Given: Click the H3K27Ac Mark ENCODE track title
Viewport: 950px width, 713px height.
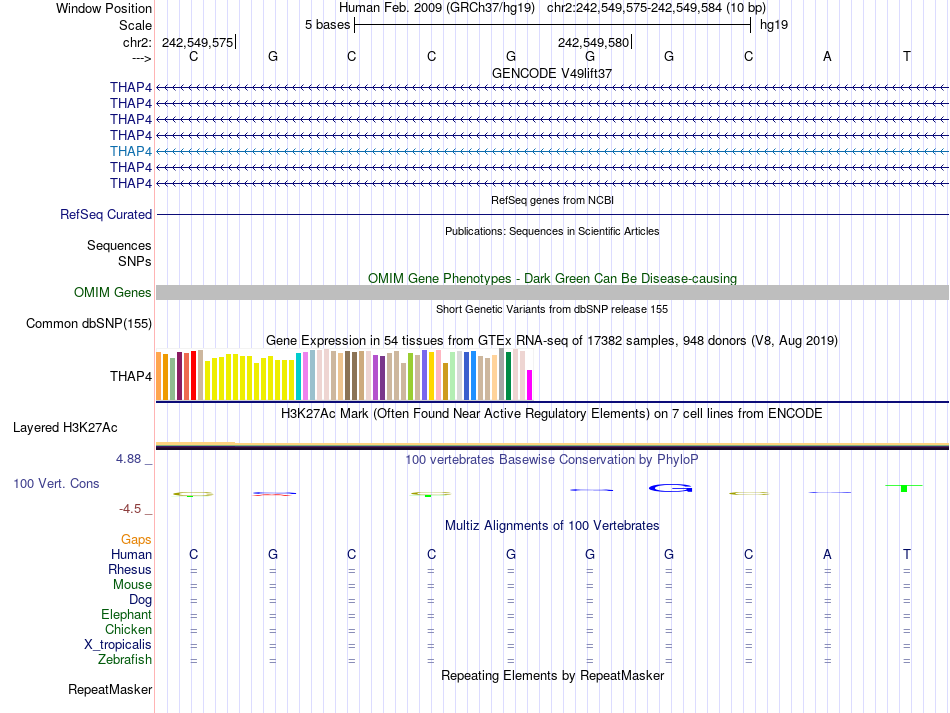Looking at the screenshot, I should click(x=552, y=414).
